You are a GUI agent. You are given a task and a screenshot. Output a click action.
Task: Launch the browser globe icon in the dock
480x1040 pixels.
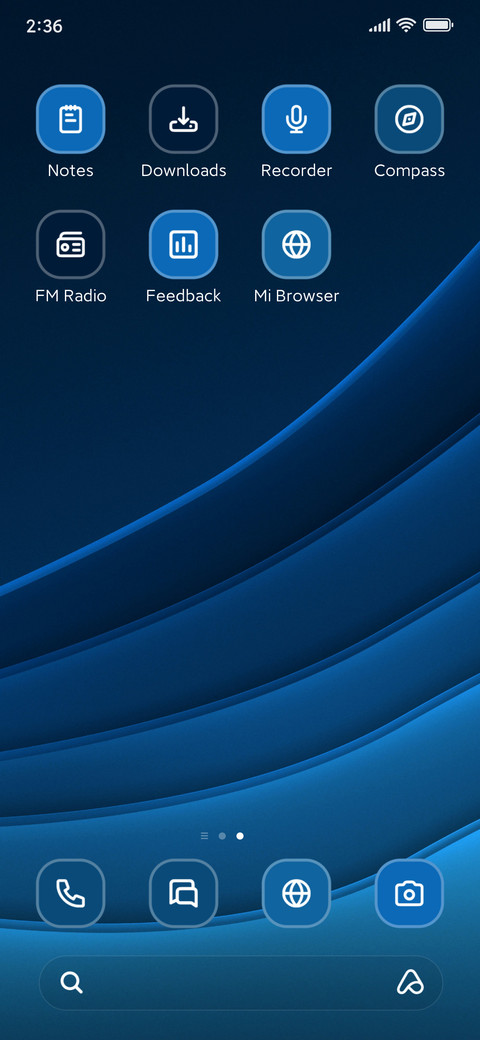[296, 893]
